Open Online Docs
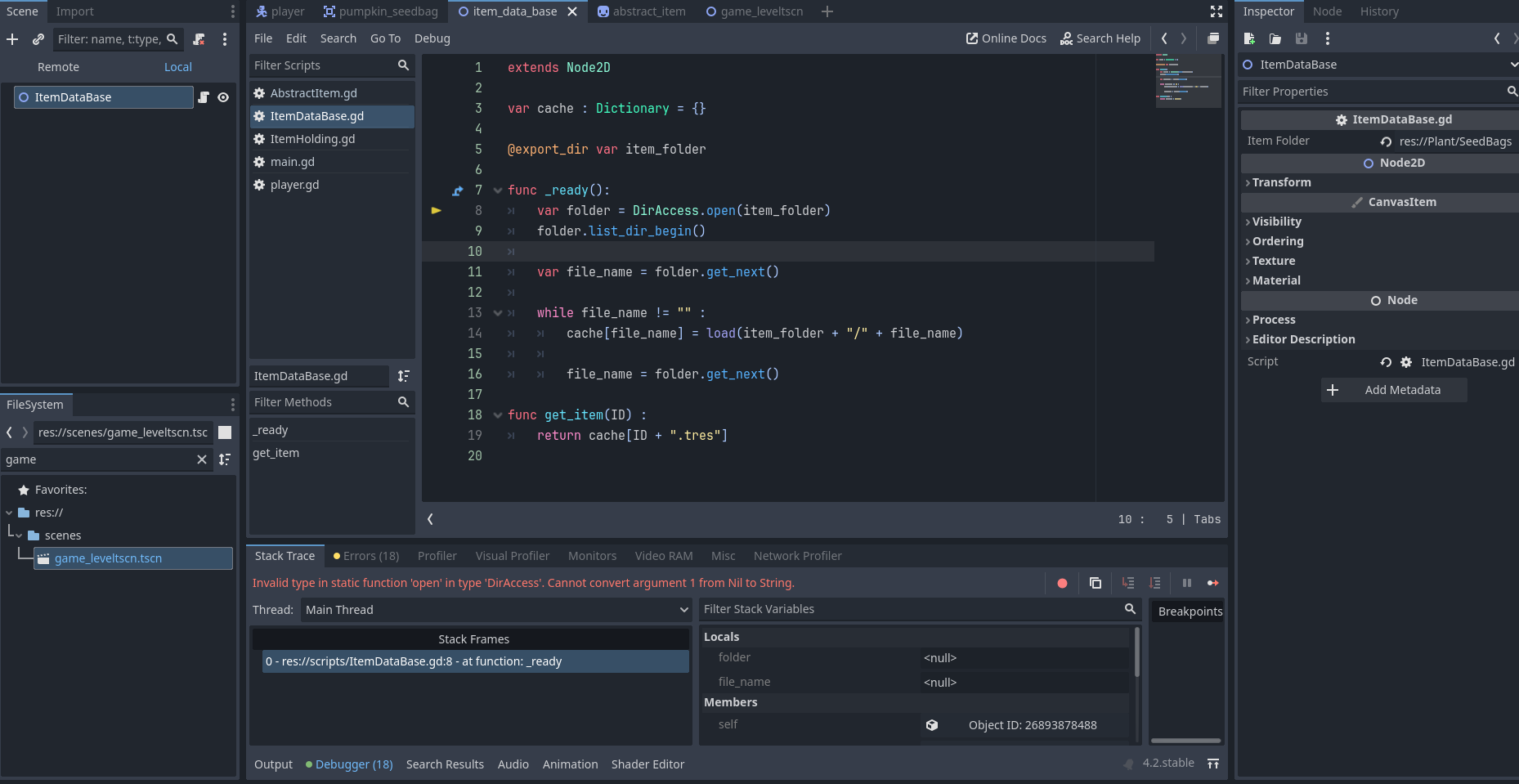The height and width of the screenshot is (784, 1519). pos(1006,38)
